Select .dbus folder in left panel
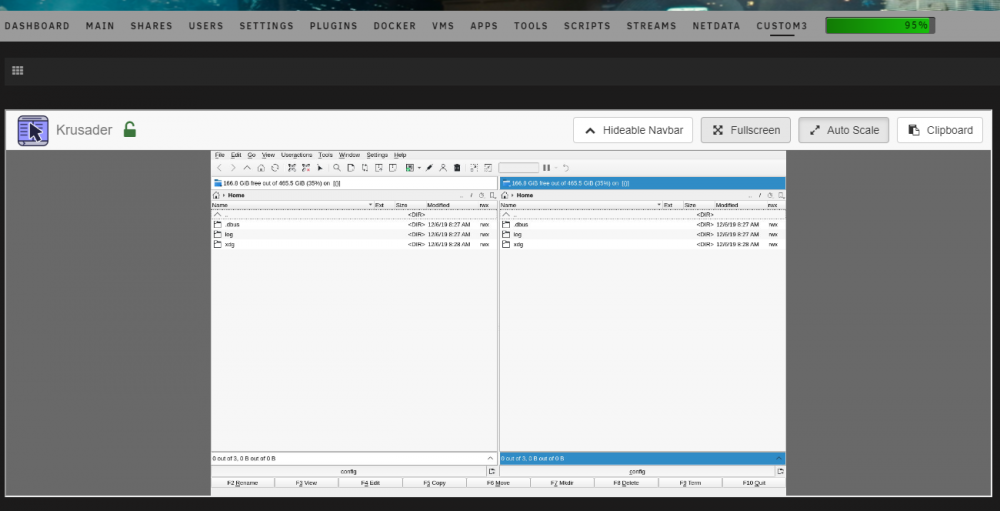 354,225
